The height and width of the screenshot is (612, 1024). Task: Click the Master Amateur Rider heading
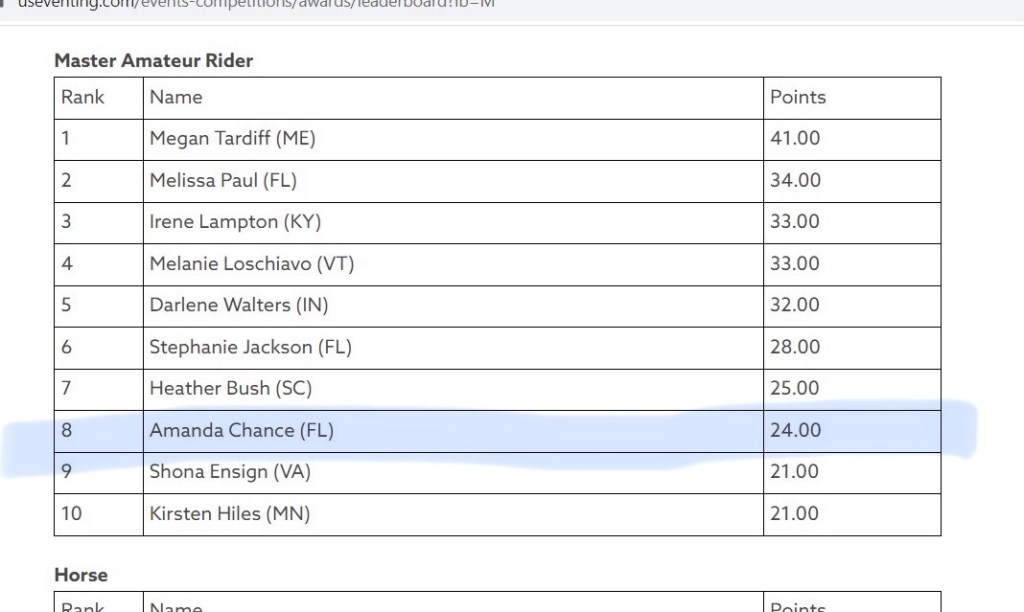tap(153, 60)
